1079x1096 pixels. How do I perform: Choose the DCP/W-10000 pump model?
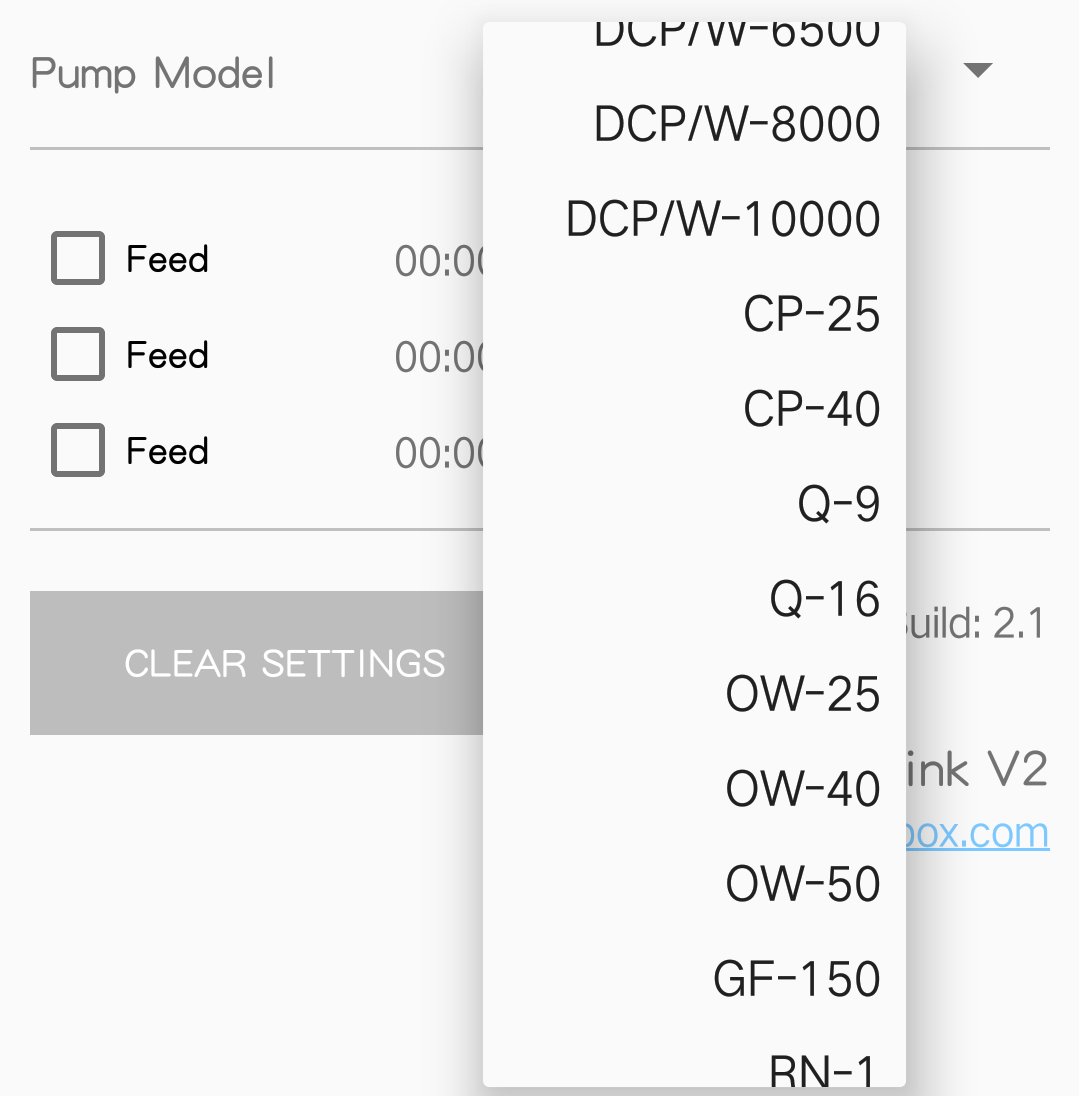pos(695,219)
